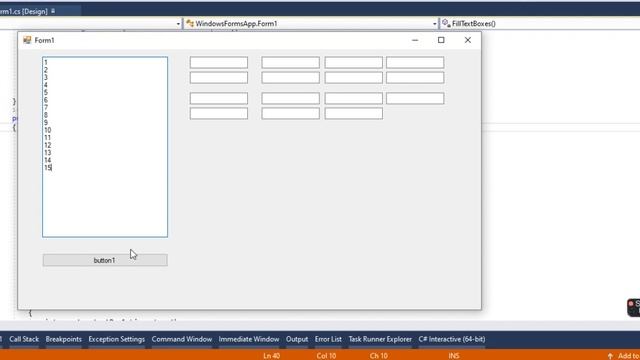Image resolution: width=640 pixels, height=360 pixels.
Task: Open the WindowsFormsApp.Form1 class dropdown
Action: point(434,24)
